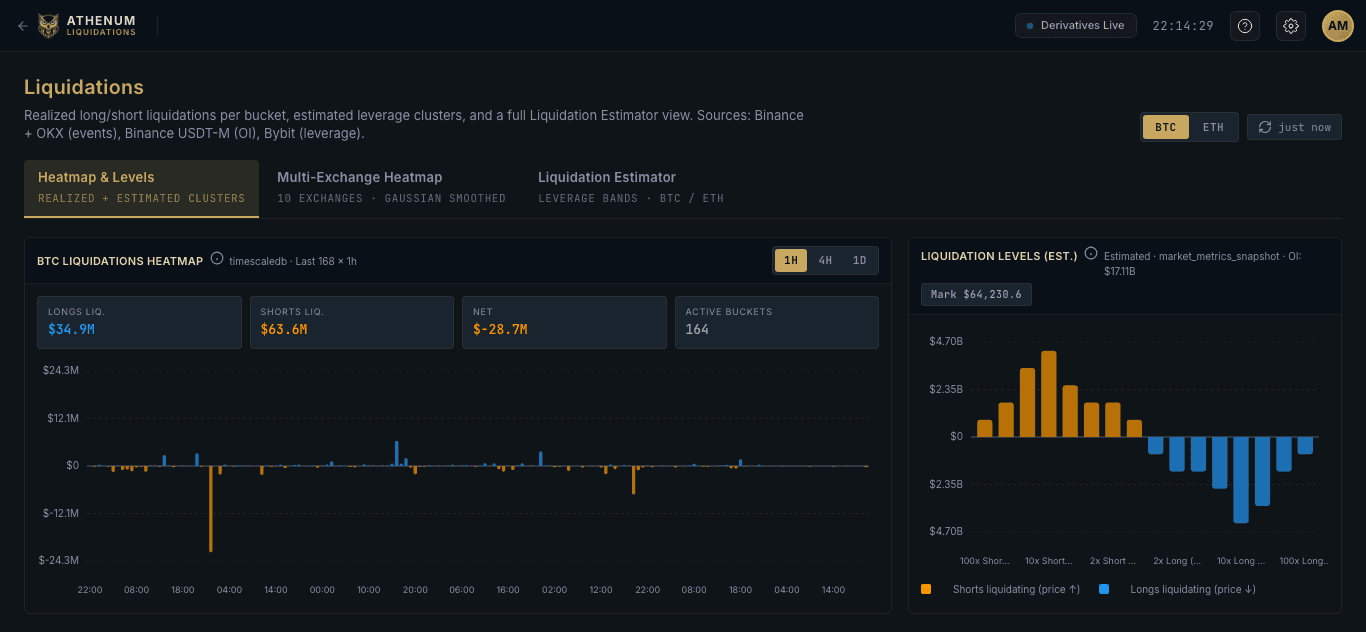Click the Shorts Liq. $63.6M card
The image size is (1366, 632).
352,322
